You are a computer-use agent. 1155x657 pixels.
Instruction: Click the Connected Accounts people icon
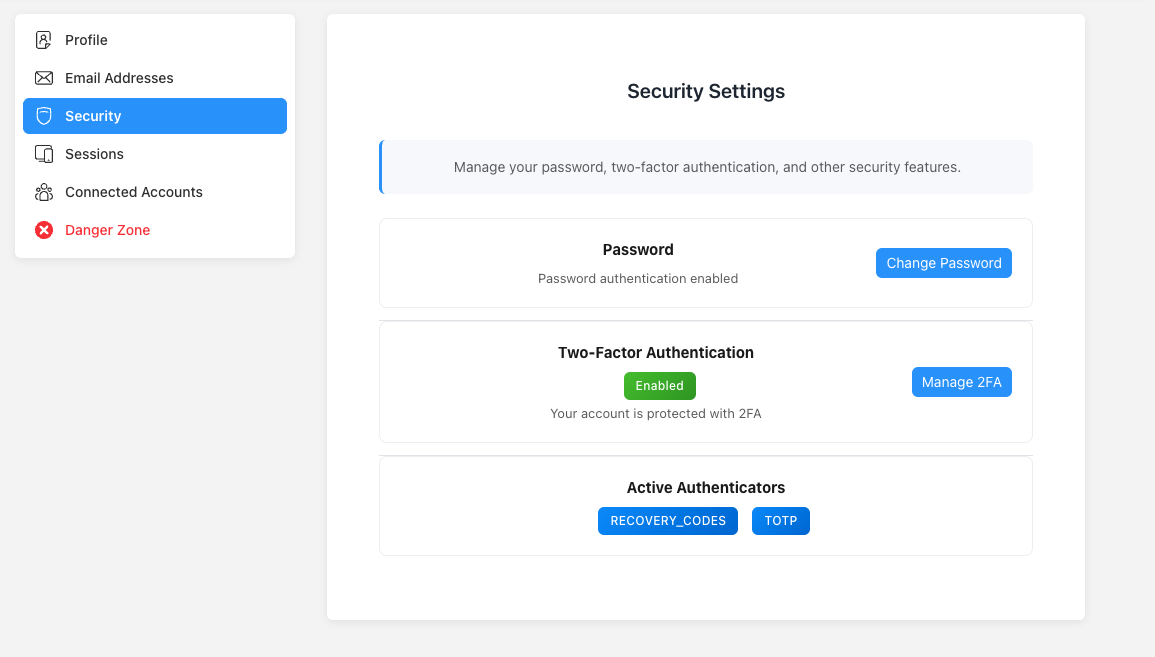tap(43, 192)
